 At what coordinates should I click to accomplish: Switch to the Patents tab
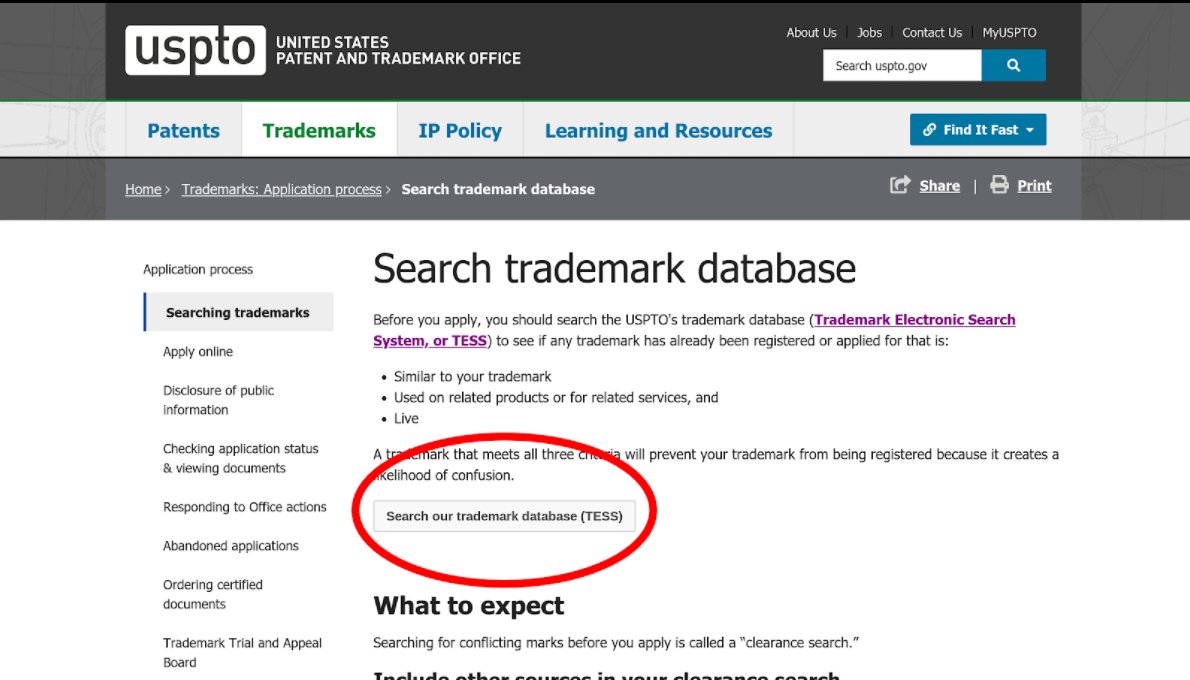pos(184,129)
